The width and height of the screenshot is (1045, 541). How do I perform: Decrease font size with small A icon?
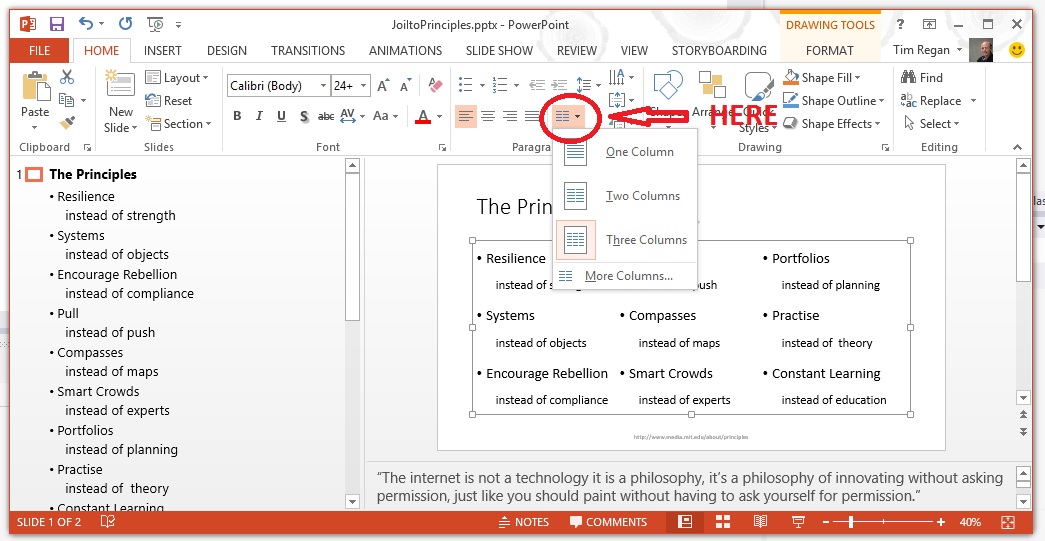click(405, 85)
